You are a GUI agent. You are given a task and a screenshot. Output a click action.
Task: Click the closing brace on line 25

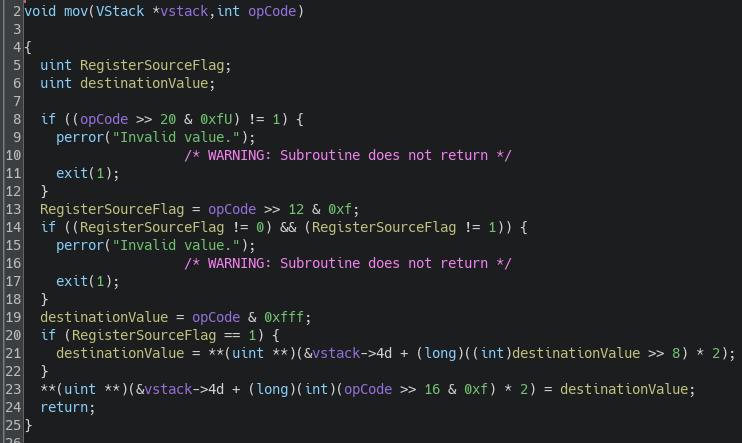pyautogui.click(x=28, y=425)
